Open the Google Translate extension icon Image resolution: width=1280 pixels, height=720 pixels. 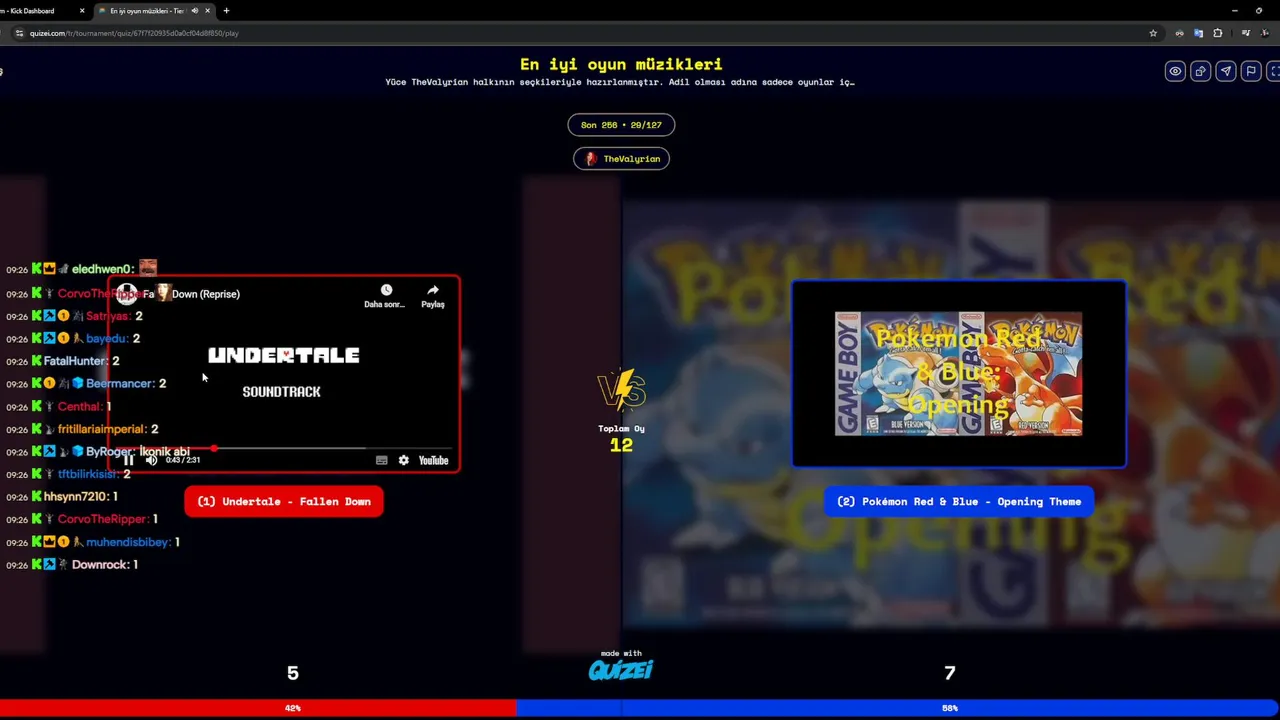coord(1198,33)
